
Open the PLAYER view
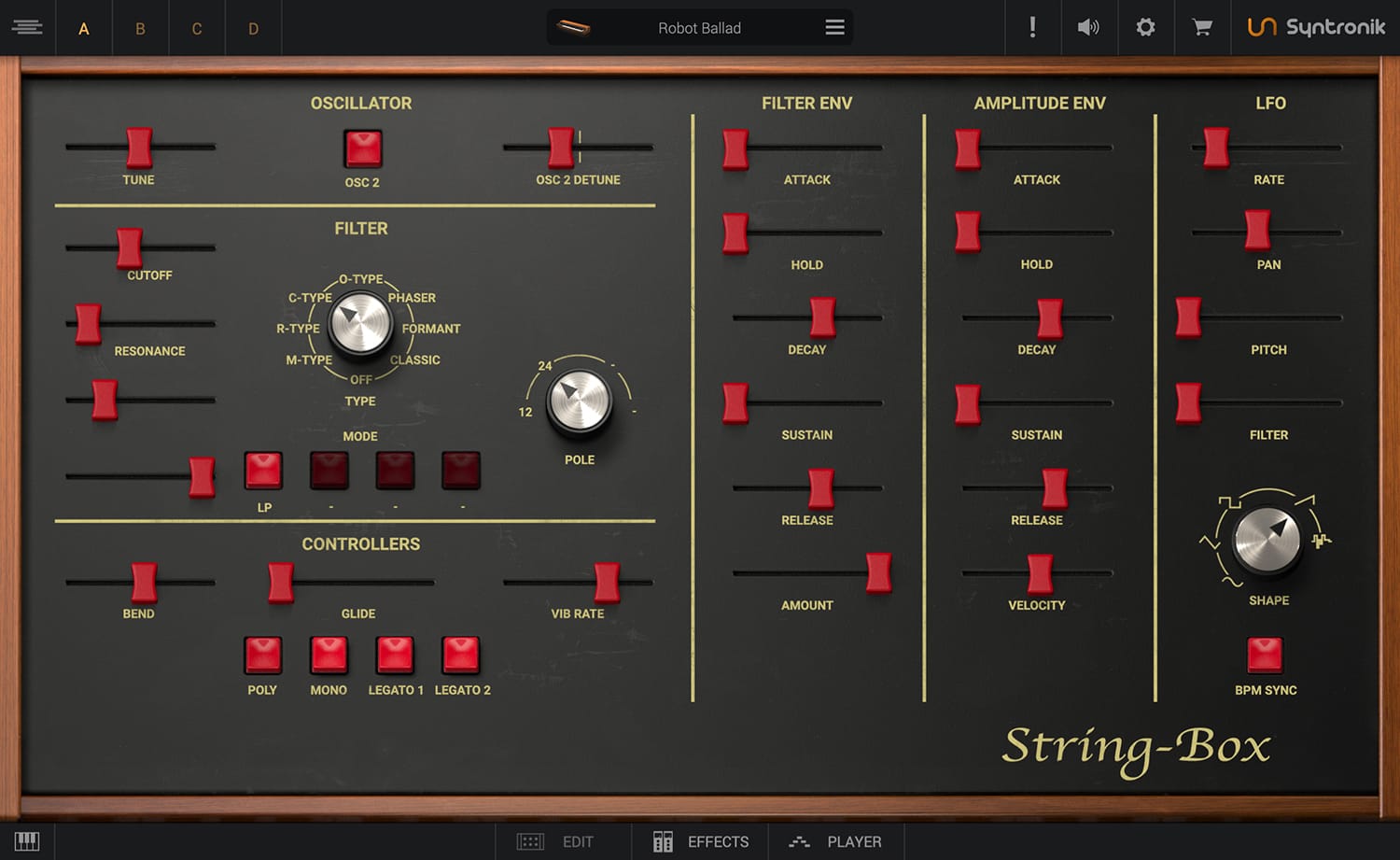pyautogui.click(x=835, y=841)
